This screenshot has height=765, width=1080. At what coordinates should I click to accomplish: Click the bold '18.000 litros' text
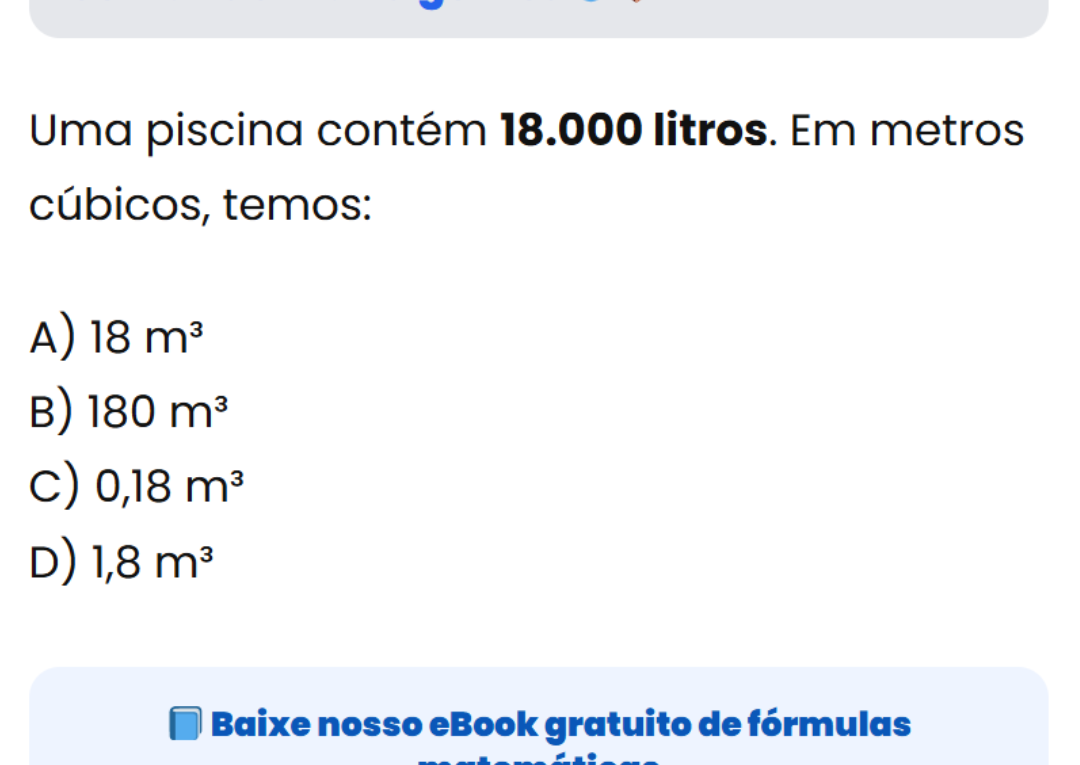point(634,132)
